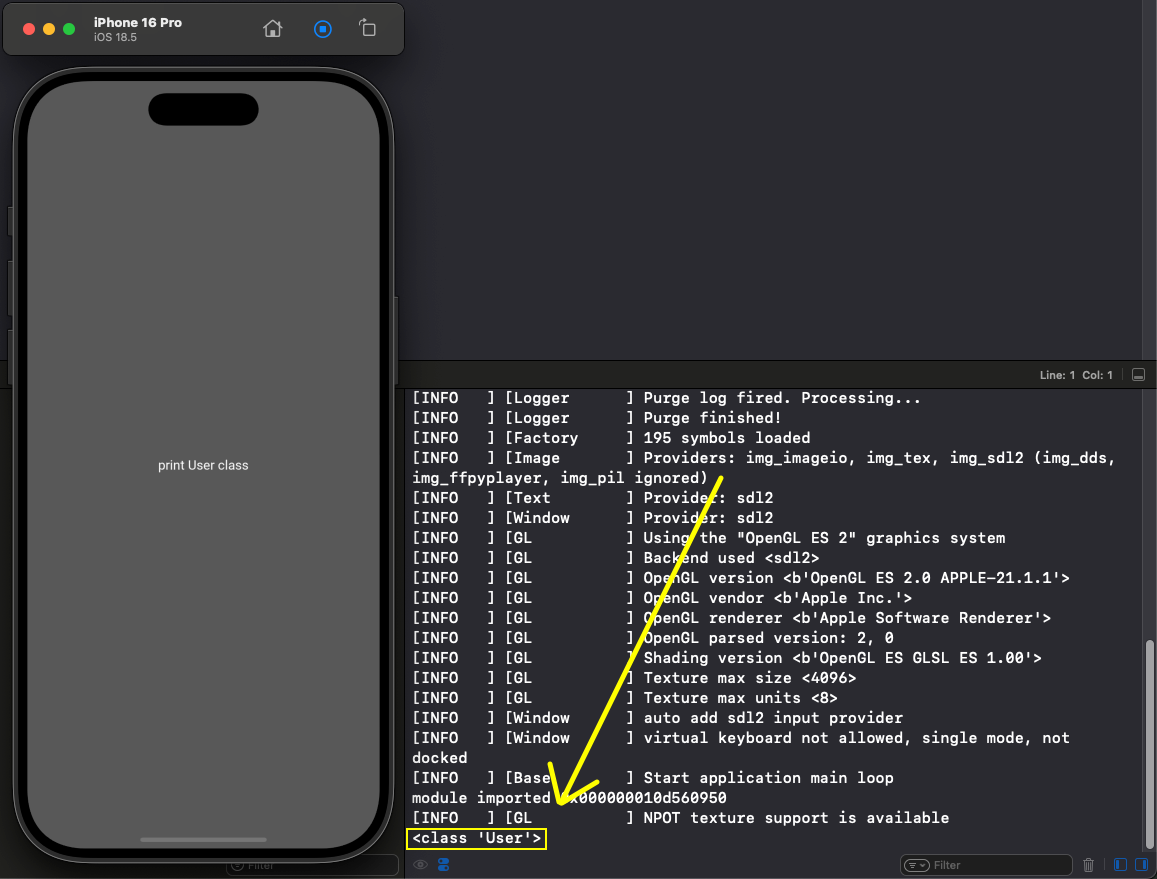Click the console Filter text field
The width and height of the screenshot is (1157, 879).
click(986, 865)
